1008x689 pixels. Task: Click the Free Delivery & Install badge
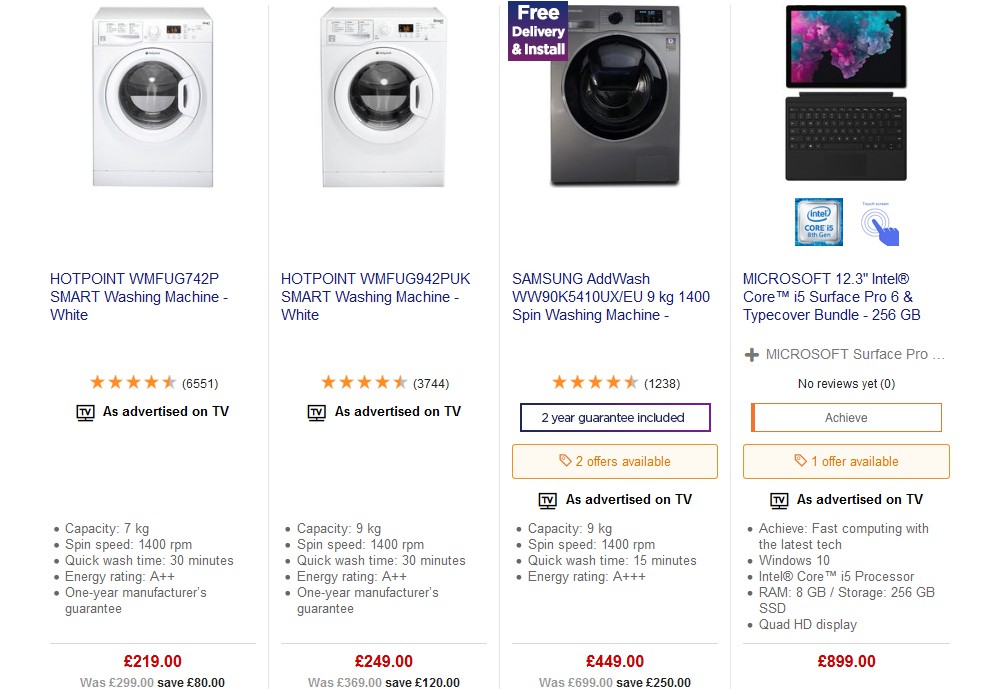pos(538,31)
